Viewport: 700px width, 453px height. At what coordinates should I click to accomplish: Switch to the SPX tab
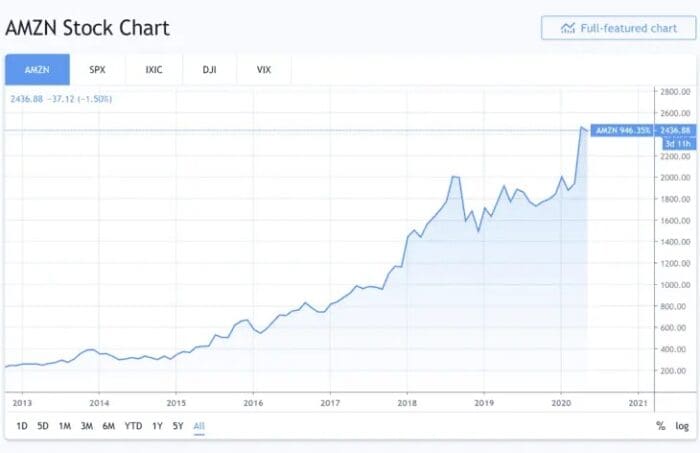96,70
